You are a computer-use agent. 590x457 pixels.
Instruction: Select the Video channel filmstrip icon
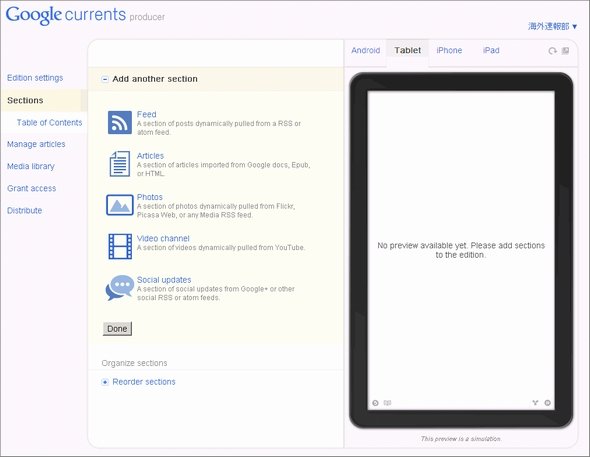point(120,246)
